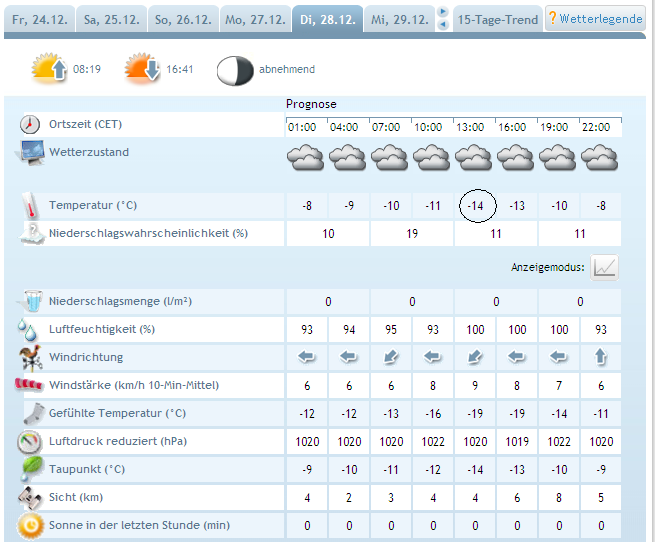Open the Wetterlegende help link
Image resolution: width=655 pixels, height=542 pixels.
(595, 18)
